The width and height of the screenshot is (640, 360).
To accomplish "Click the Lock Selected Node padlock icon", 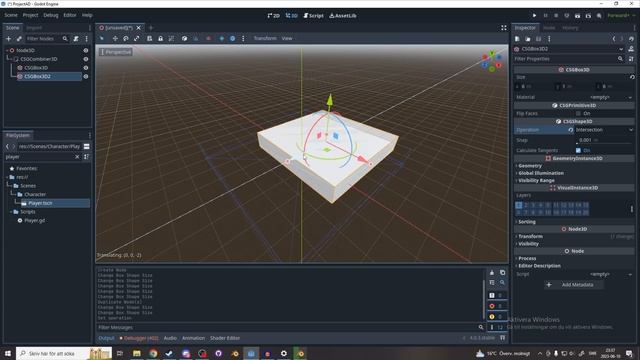I will click(x=160, y=38).
